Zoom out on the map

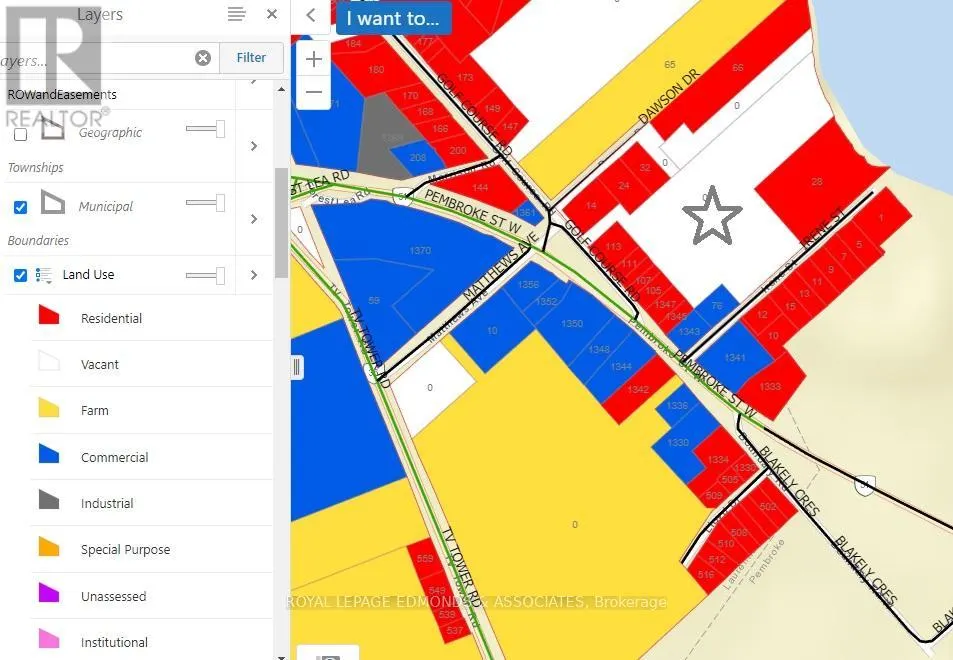click(x=314, y=92)
